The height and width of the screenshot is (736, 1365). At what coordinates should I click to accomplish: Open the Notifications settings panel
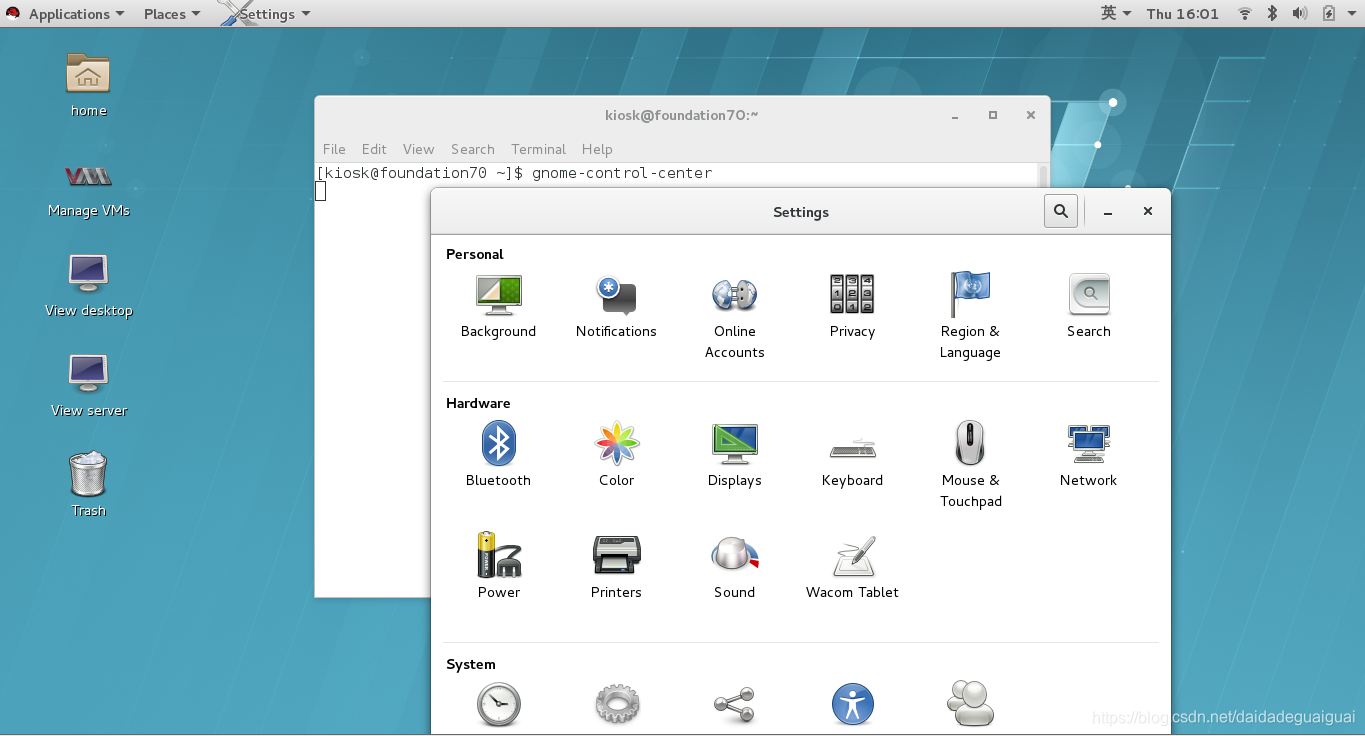[x=616, y=306]
